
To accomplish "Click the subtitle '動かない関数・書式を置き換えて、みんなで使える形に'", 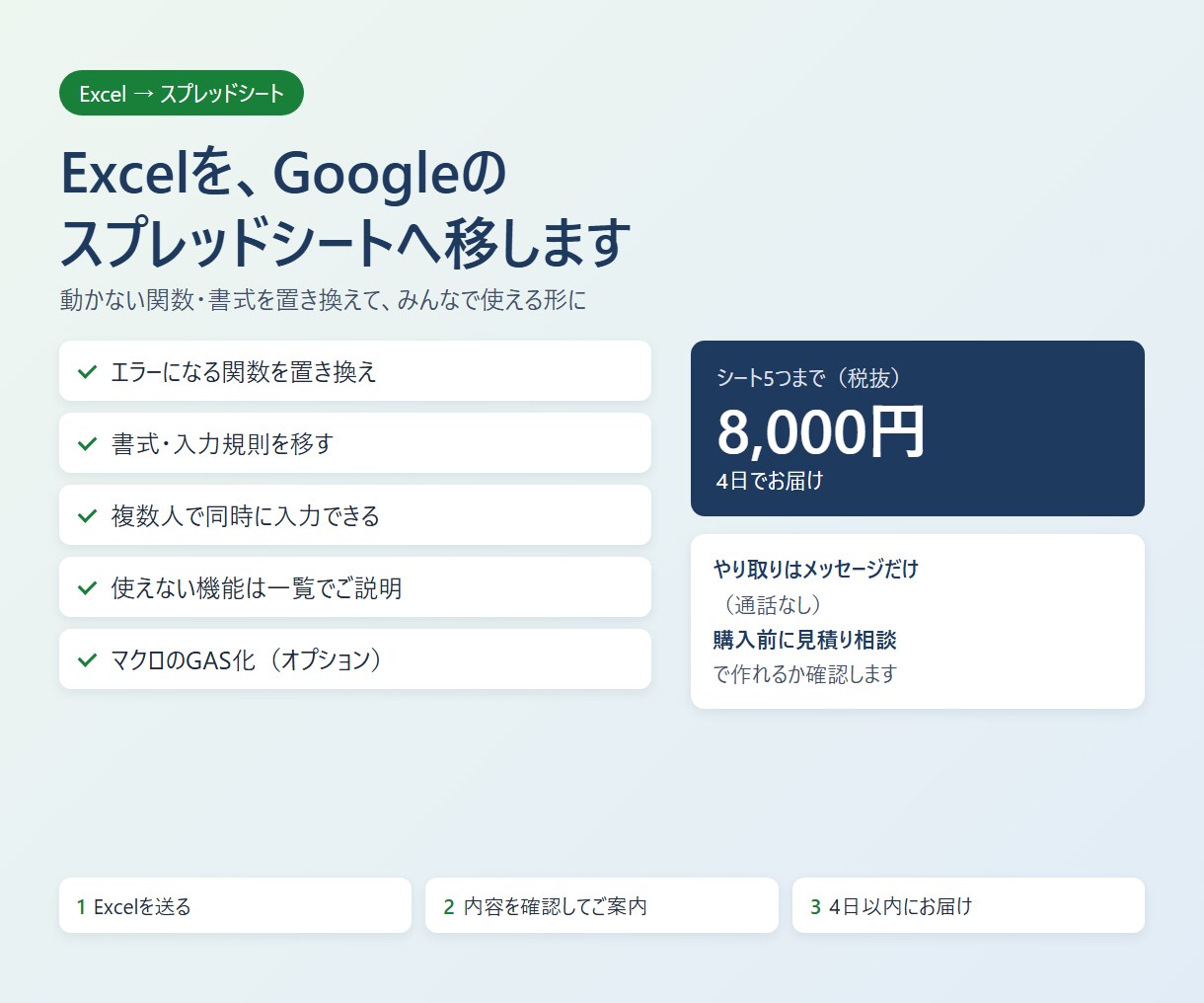I will [x=323, y=300].
